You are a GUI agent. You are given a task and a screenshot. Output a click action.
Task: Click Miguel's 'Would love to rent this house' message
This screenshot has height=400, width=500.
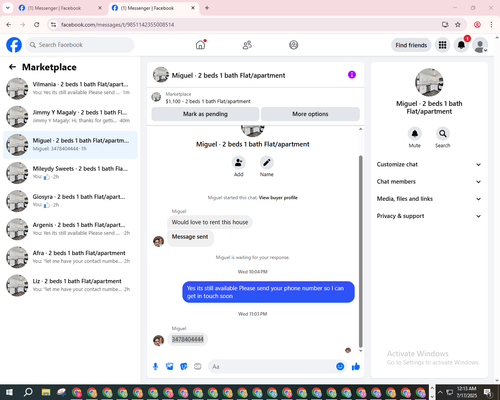click(x=210, y=222)
